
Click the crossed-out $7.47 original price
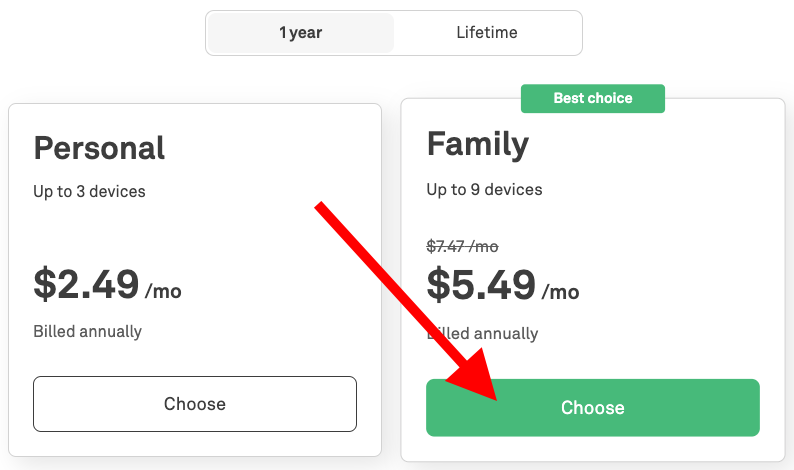coord(462,246)
